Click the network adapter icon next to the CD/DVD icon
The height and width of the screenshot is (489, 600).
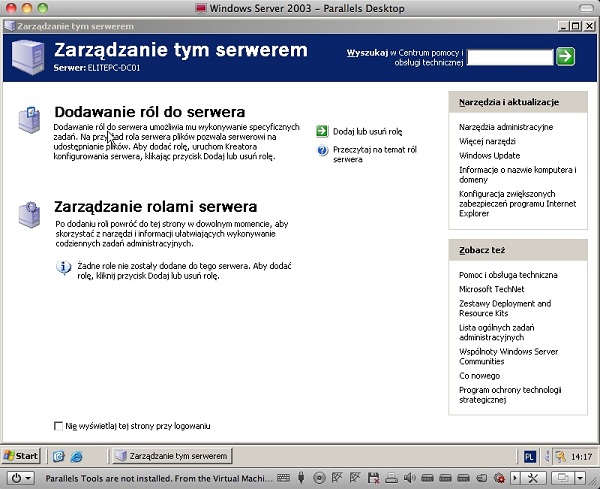pyautogui.click(x=337, y=478)
